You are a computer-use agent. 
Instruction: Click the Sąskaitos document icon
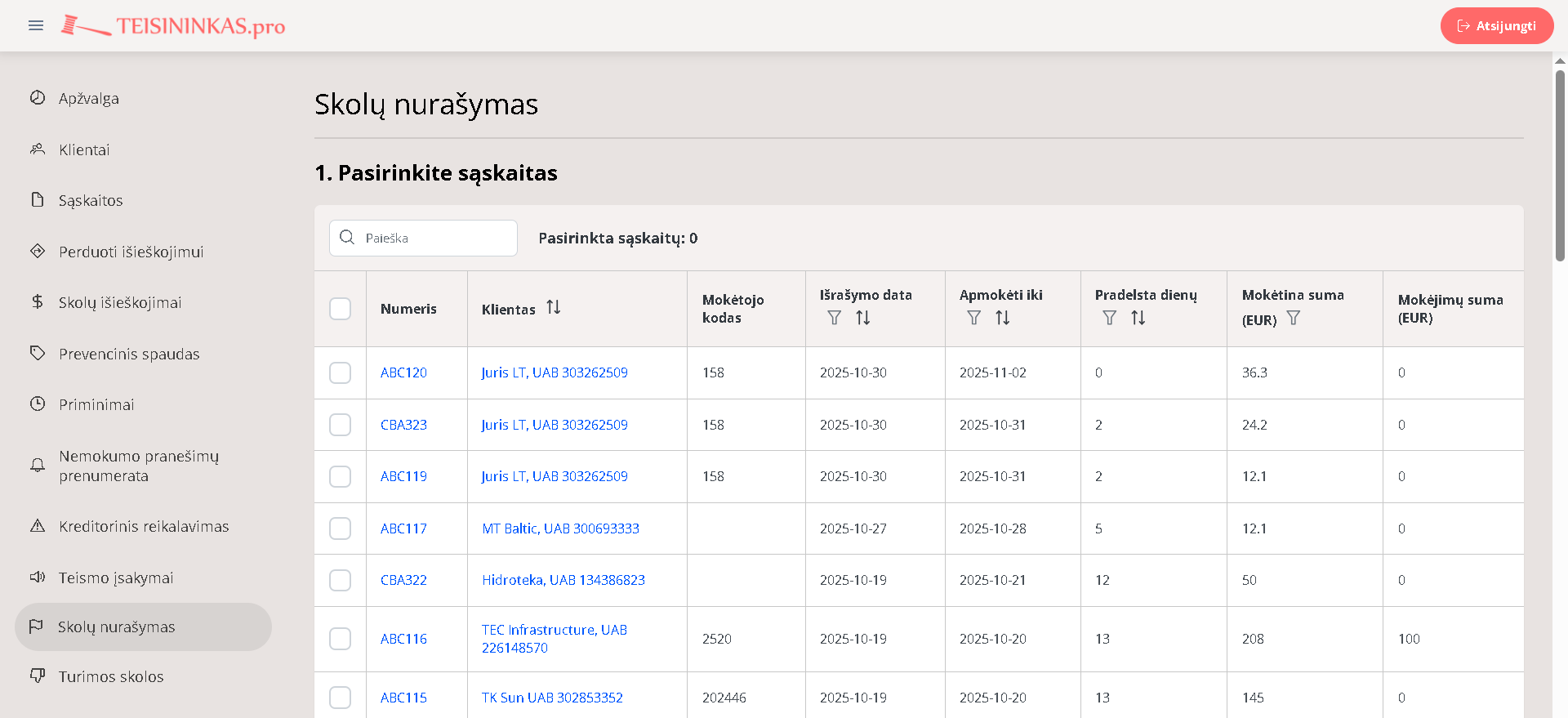click(x=38, y=200)
